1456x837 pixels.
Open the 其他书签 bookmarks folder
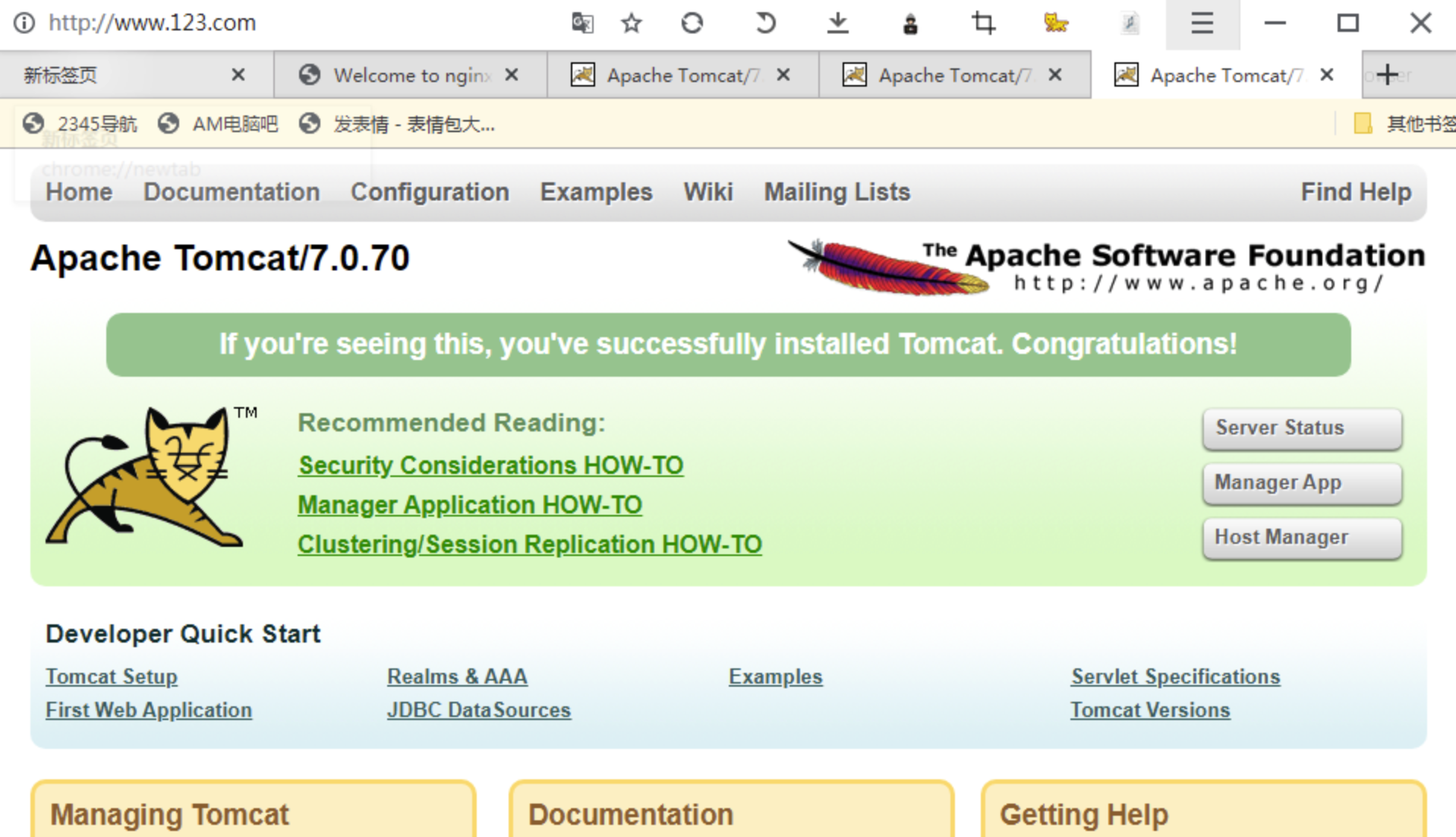pos(1404,124)
